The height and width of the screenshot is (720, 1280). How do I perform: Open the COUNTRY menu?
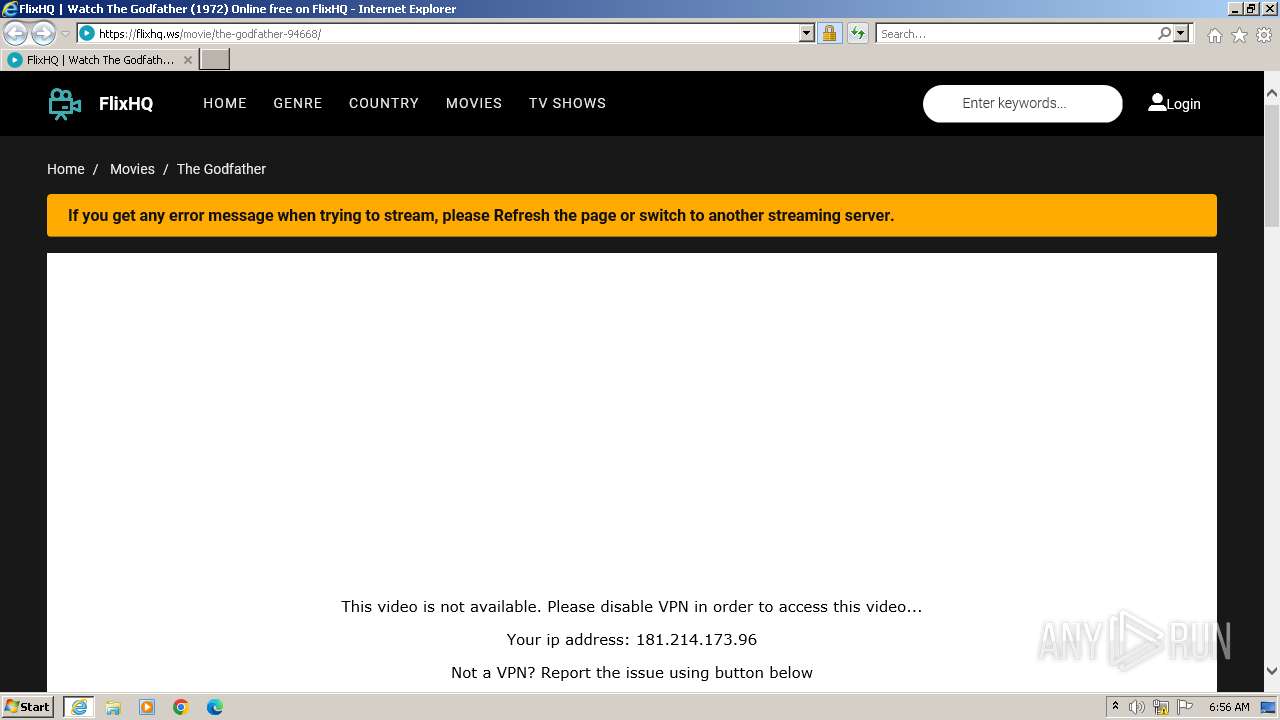click(x=384, y=103)
